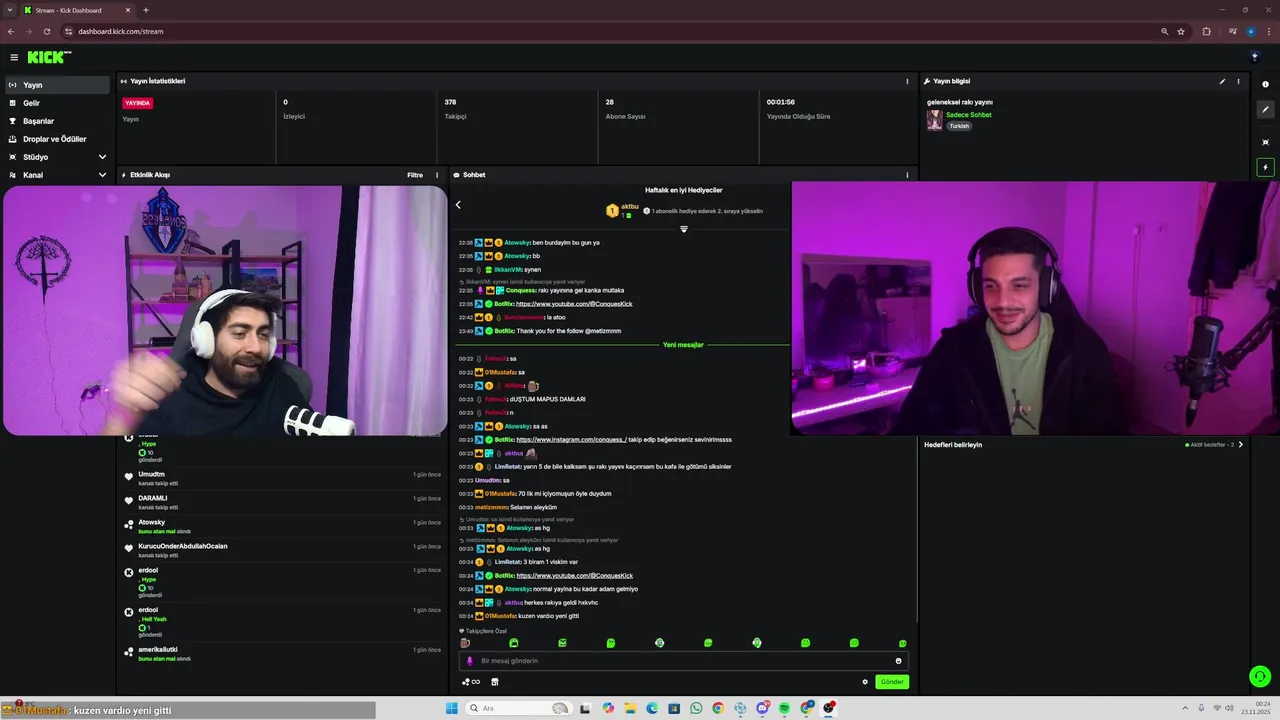Click lightning bolt icon in right rail
The image size is (1280, 720).
(1265, 167)
